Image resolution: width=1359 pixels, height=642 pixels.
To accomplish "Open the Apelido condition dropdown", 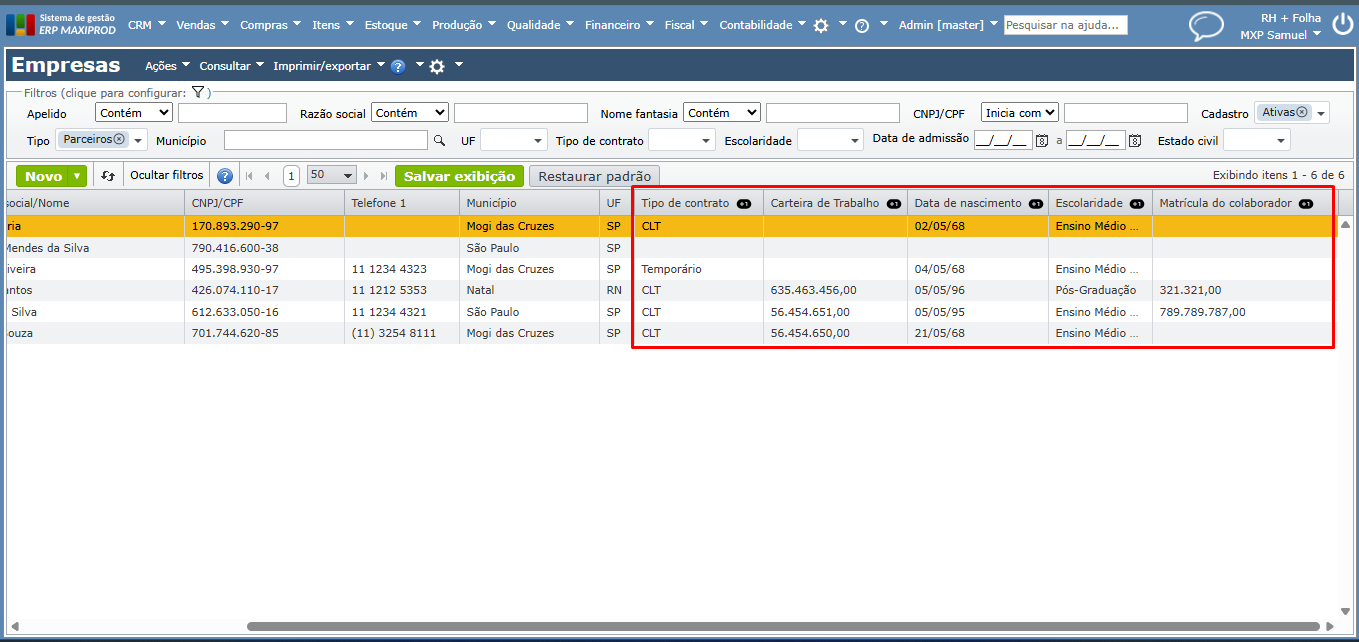I will point(134,113).
